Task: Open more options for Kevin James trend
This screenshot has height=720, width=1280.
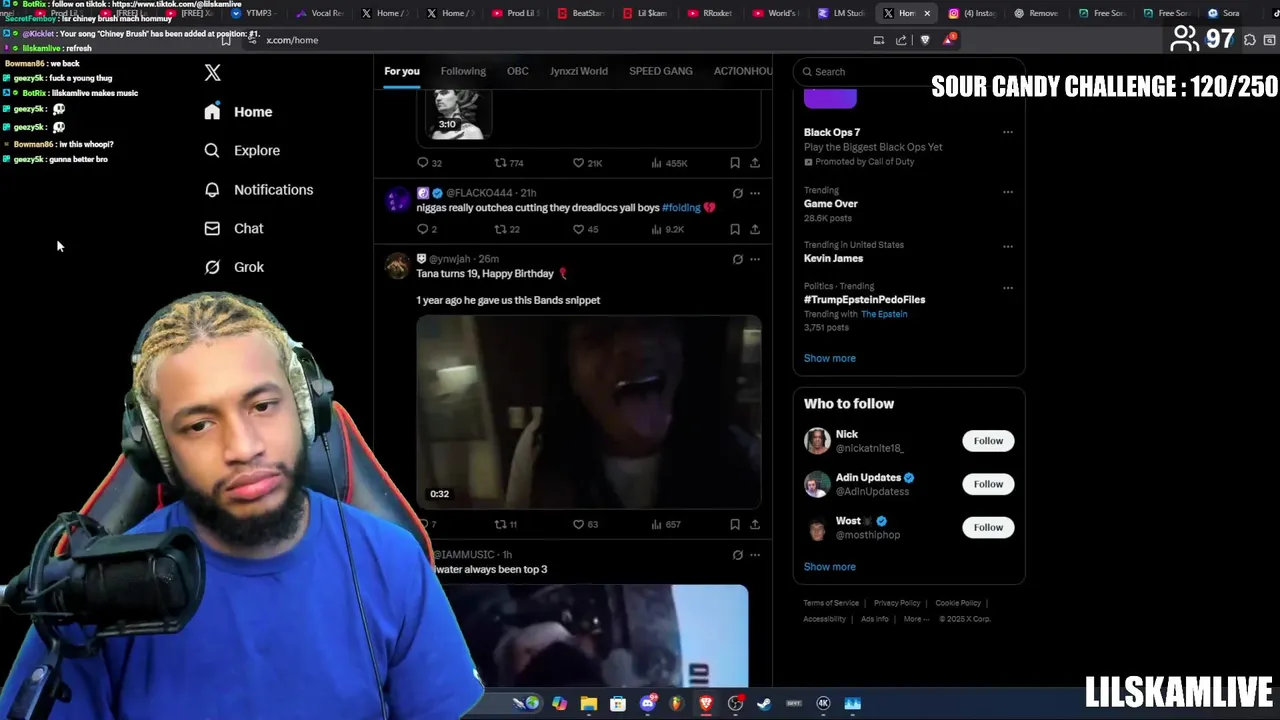Action: (1007, 246)
